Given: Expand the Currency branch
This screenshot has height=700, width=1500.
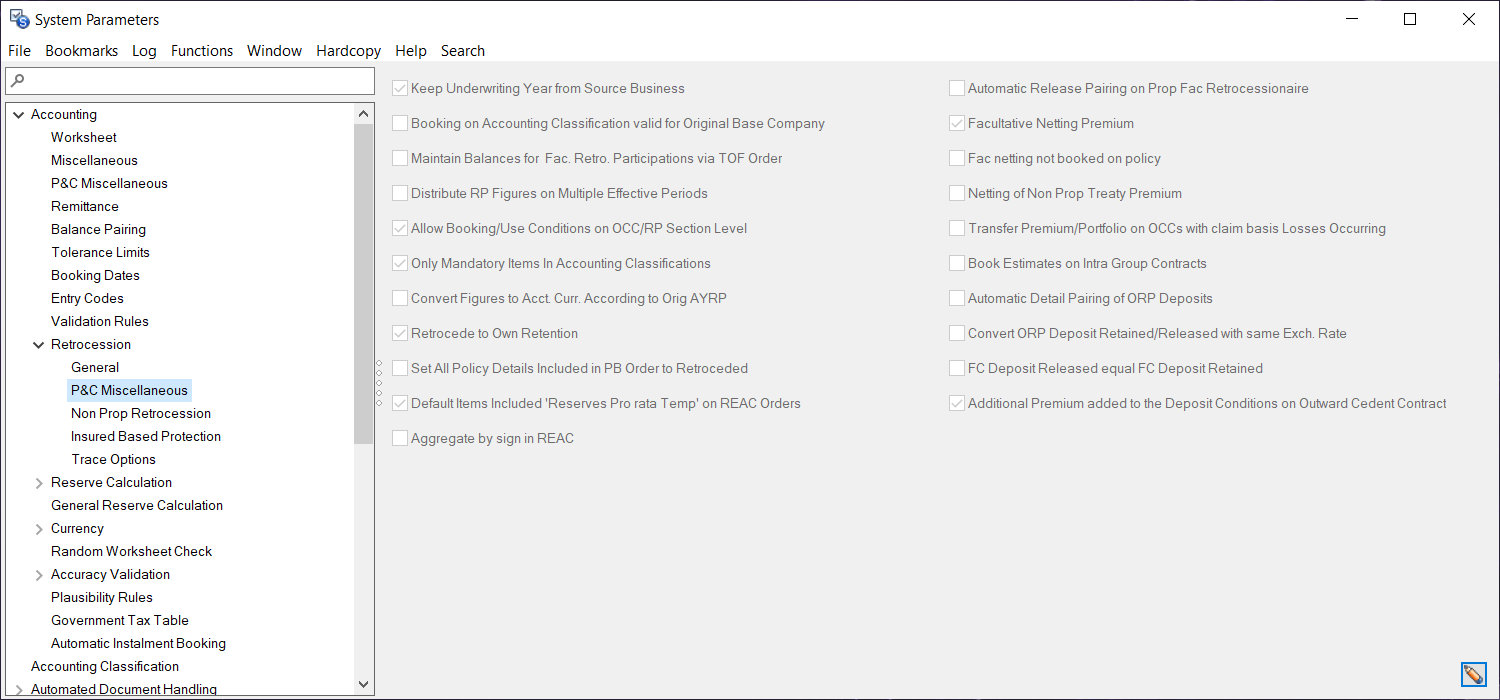Looking at the screenshot, I should [38, 528].
